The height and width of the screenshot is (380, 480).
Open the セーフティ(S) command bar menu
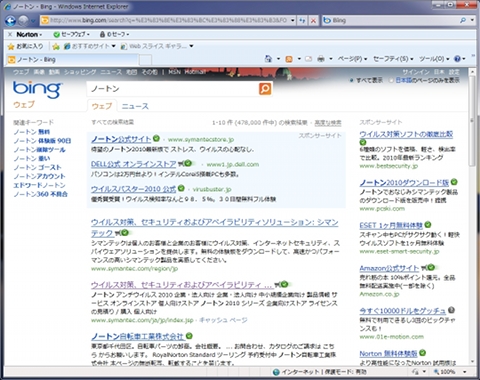[393, 59]
